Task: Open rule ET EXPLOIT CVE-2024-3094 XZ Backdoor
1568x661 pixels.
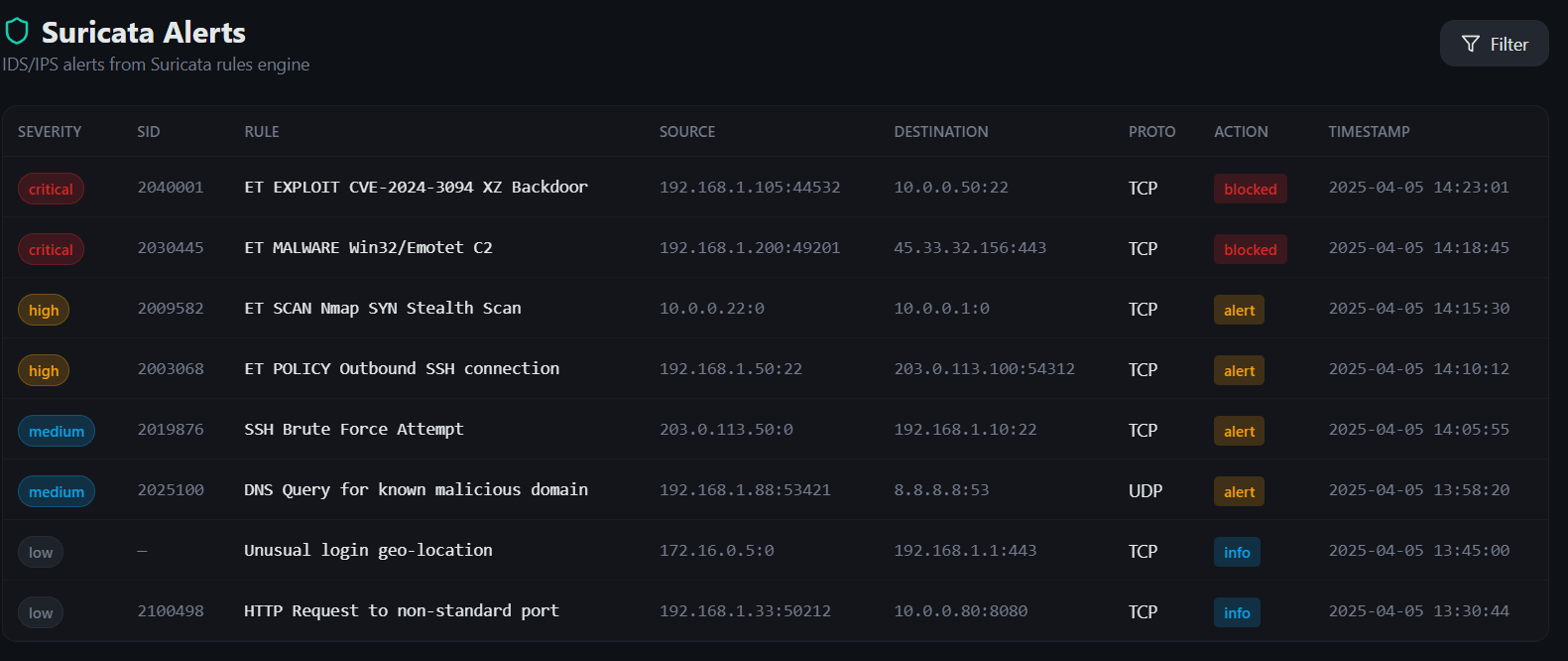Action: click(416, 187)
